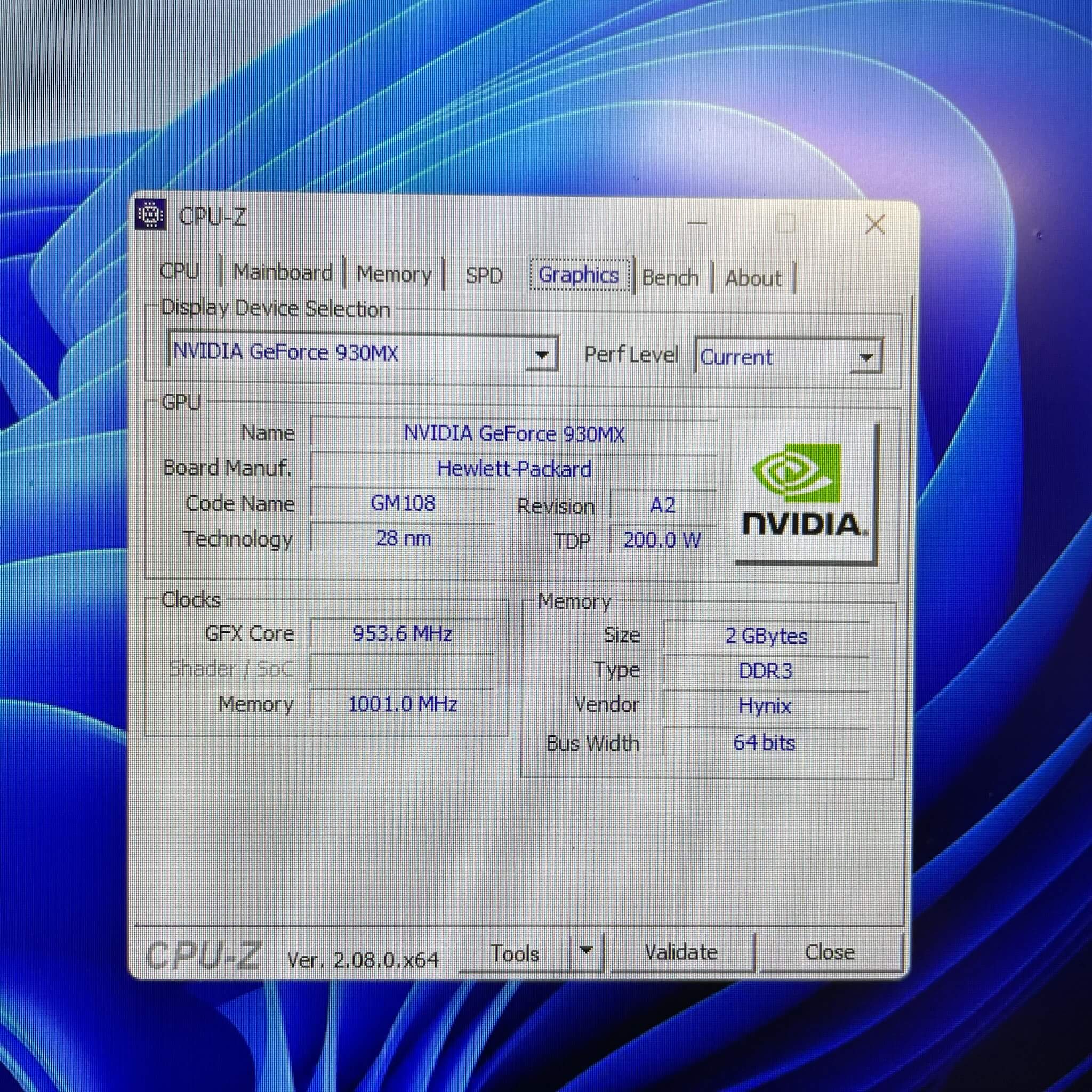Expand the Perf Level Current dropdown
The image size is (1092, 1092).
[x=865, y=357]
